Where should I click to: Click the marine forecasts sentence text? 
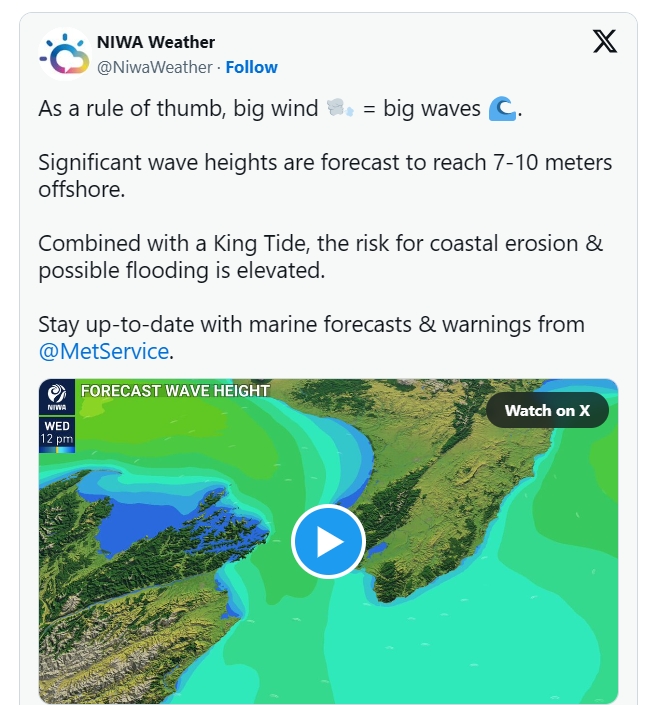[311, 338]
